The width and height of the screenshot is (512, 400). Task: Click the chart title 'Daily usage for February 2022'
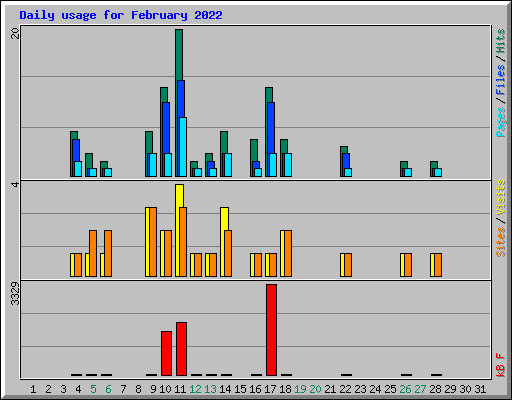[121, 15]
